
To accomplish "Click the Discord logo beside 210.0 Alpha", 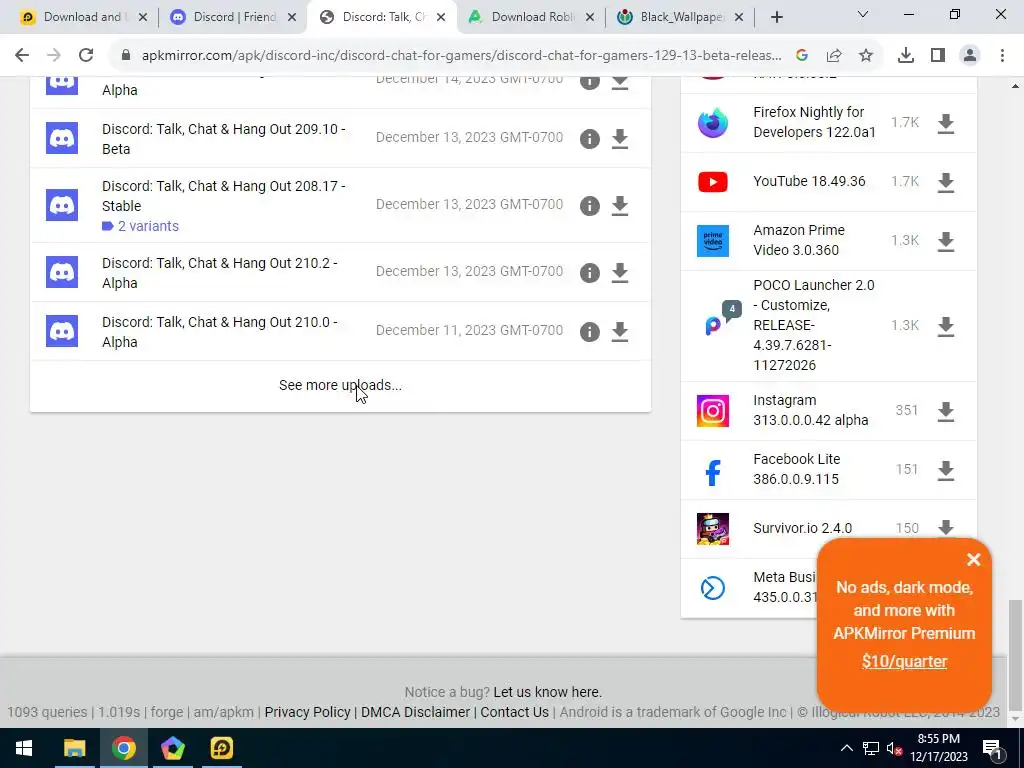I will tap(62, 331).
